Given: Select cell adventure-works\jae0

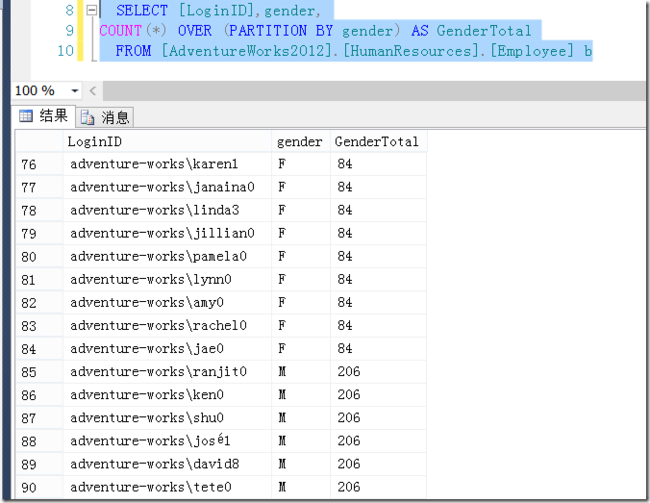Looking at the screenshot, I should coord(167,349).
